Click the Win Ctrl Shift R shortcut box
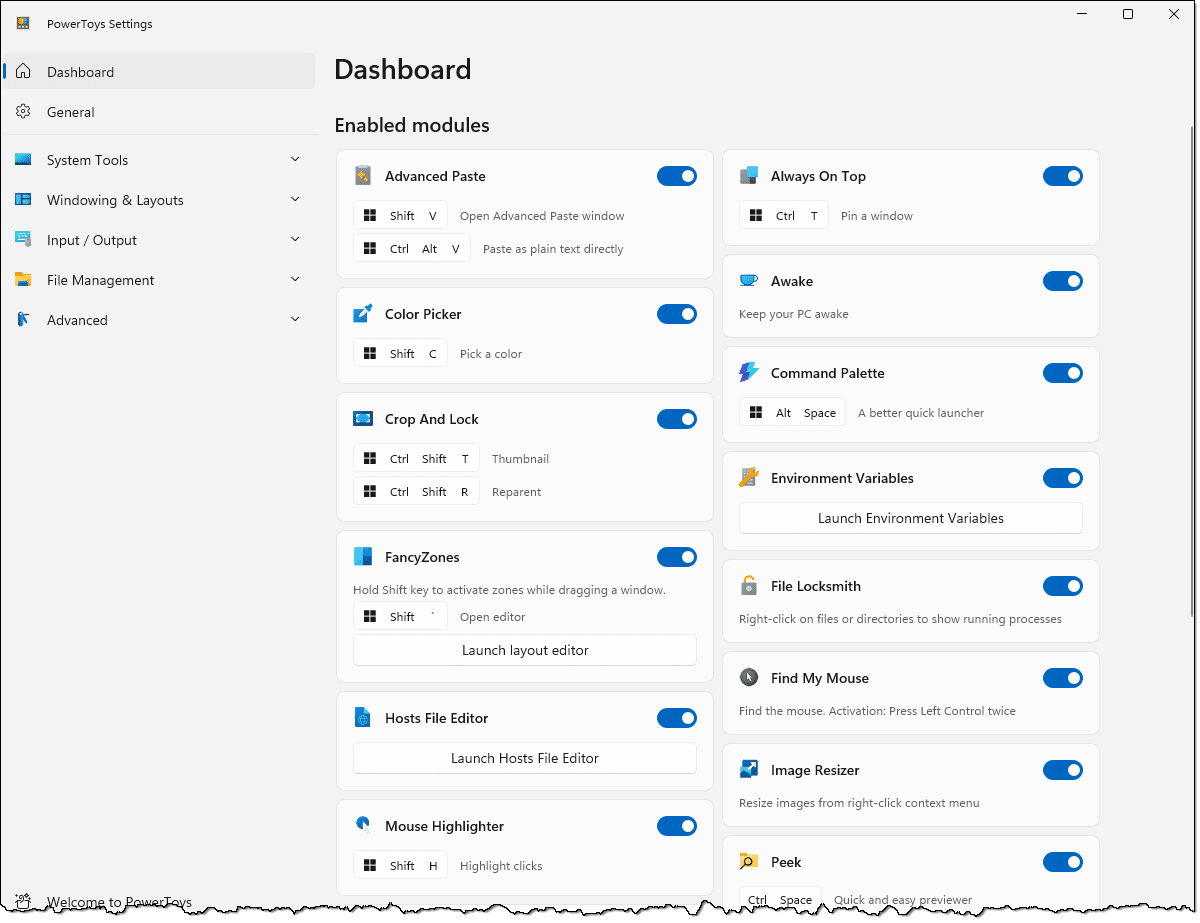Viewport: 1200px width, 923px height. tap(417, 492)
